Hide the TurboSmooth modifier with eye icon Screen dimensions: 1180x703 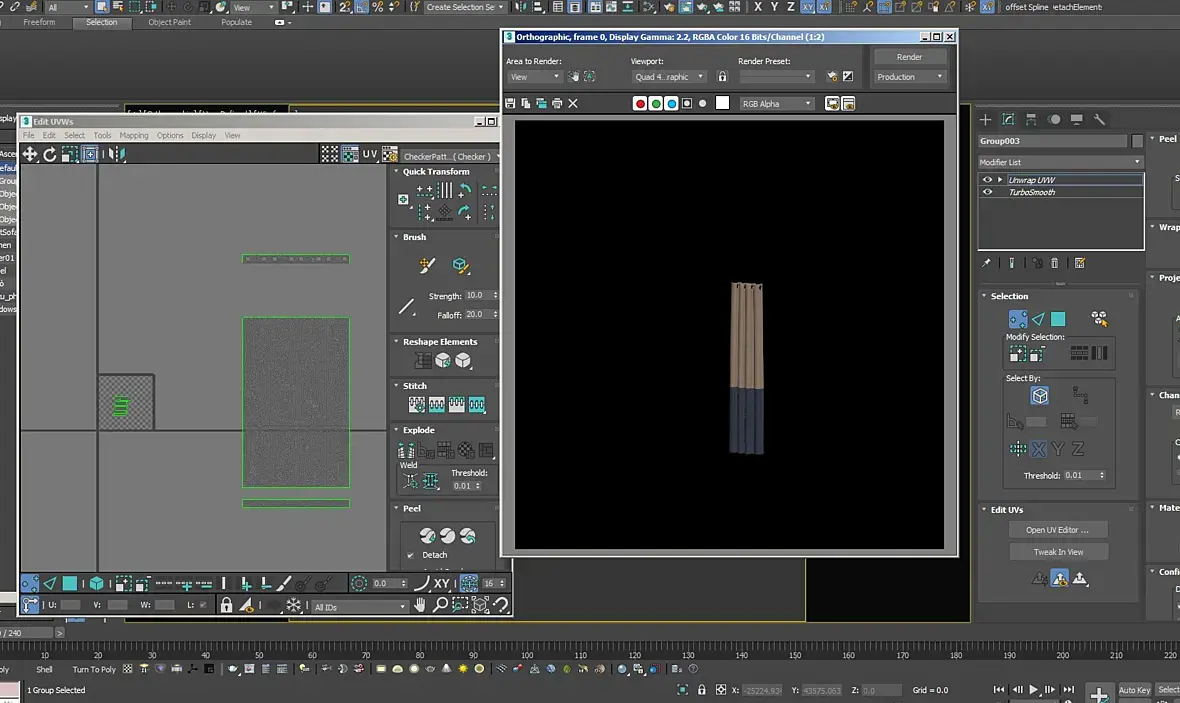pos(988,192)
